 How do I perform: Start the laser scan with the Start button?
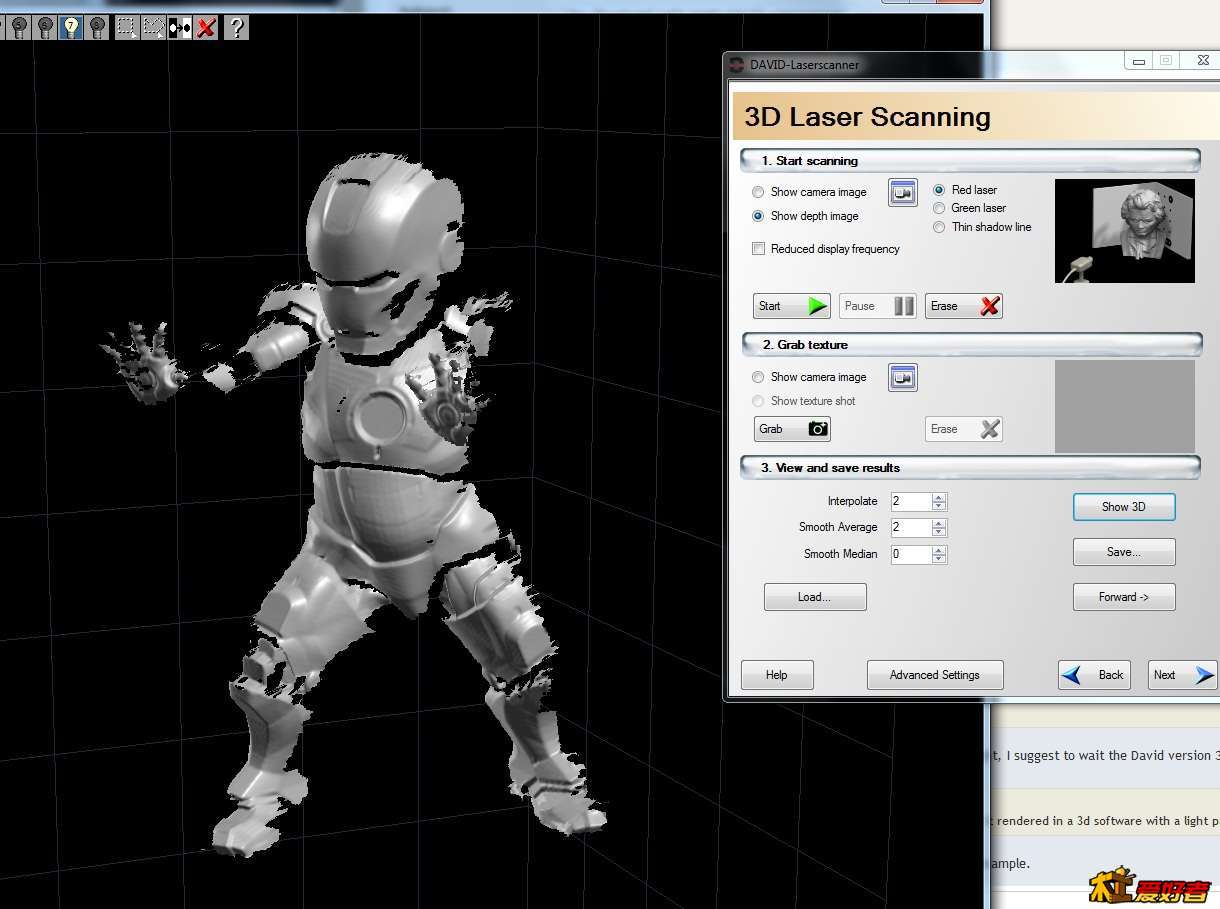pyautogui.click(x=792, y=306)
